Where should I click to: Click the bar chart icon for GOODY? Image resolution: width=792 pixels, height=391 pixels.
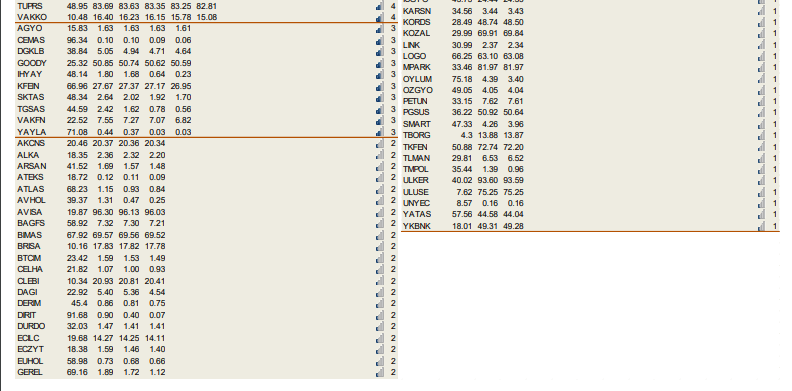click(380, 63)
